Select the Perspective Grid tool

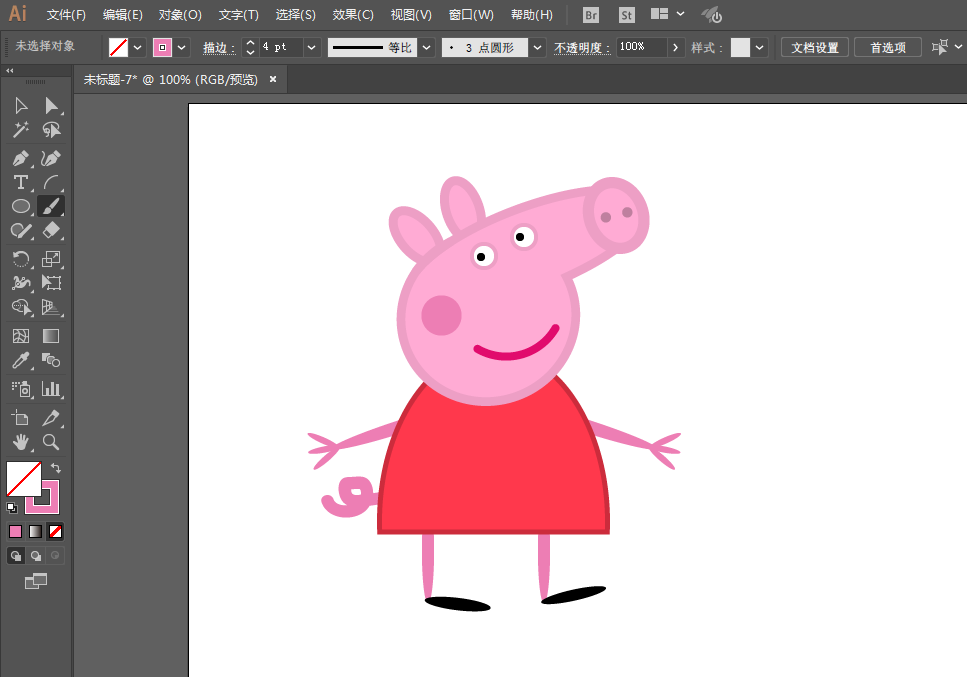coord(51,307)
